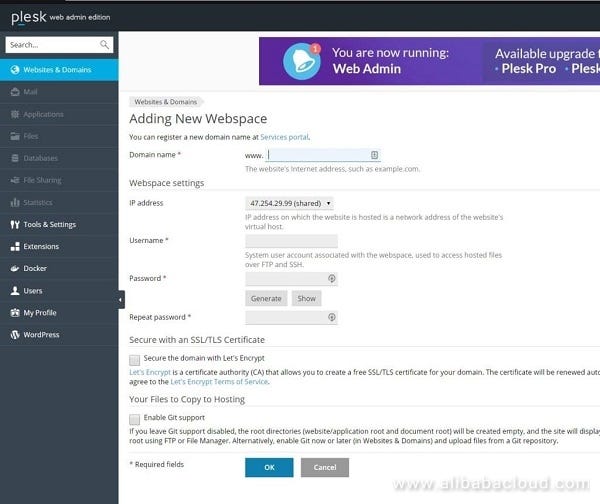Select Databases in sidebar

59,158
